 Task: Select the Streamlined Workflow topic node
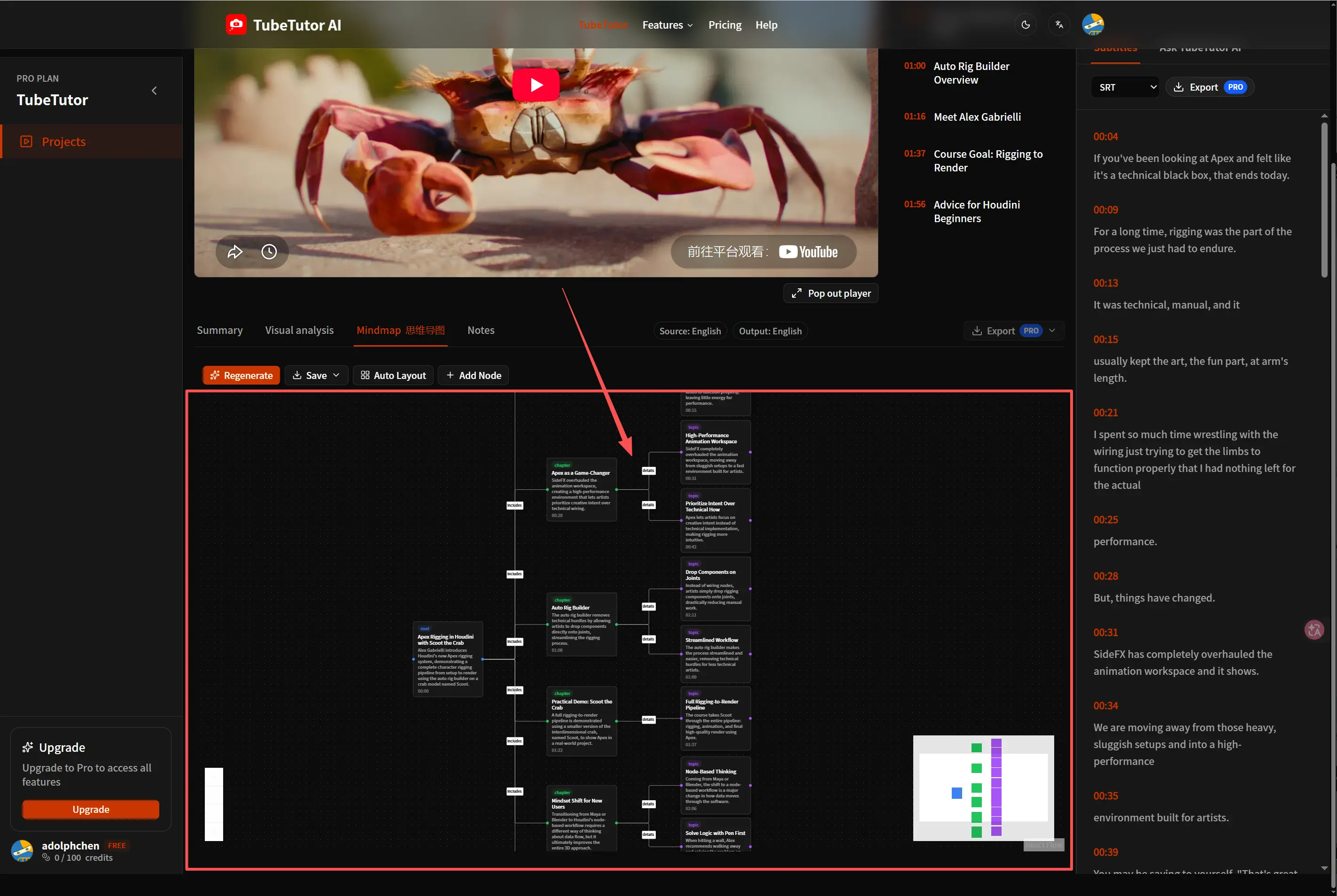[715, 654]
